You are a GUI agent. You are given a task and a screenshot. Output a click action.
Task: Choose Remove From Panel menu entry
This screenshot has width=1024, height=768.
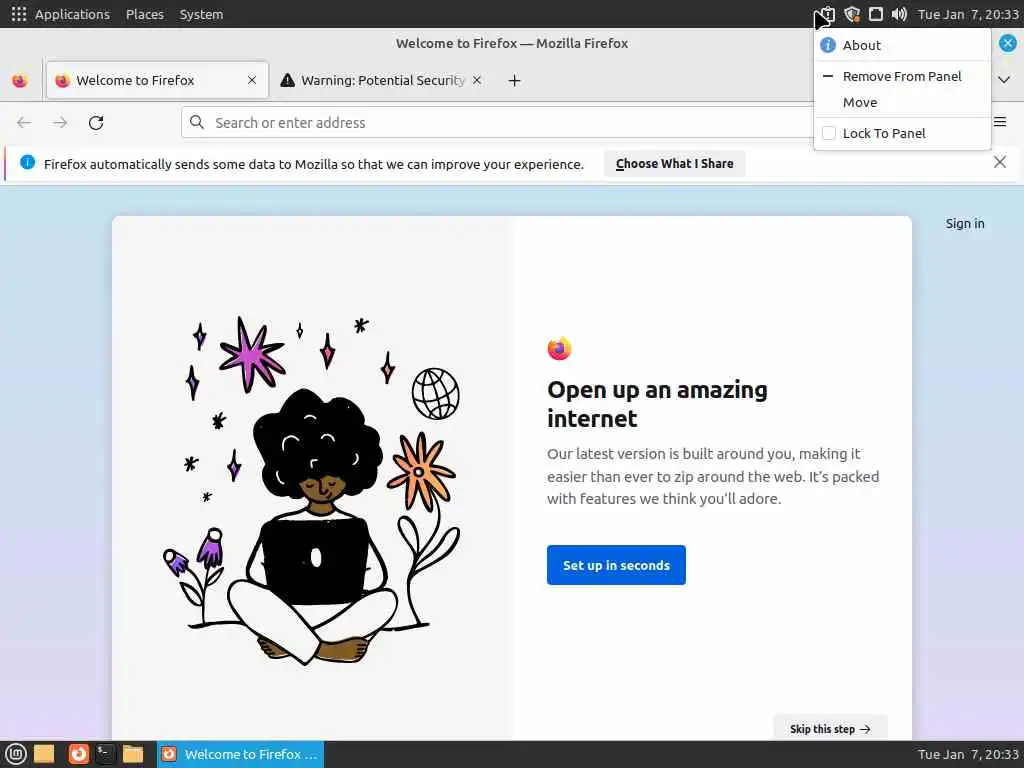[x=903, y=76]
